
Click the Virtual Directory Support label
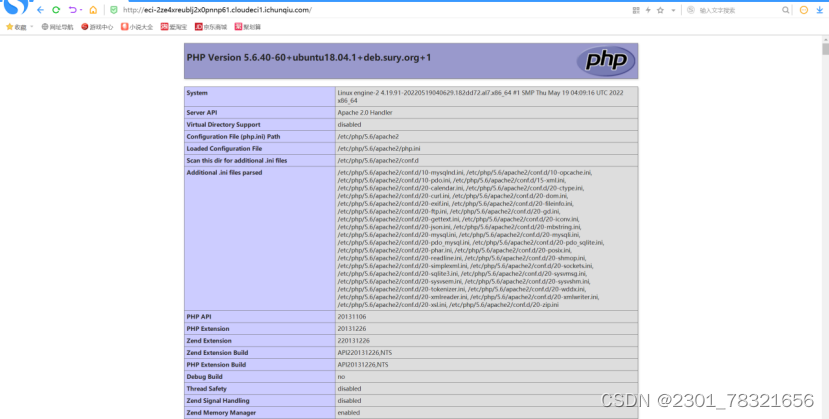pyautogui.click(x=223, y=125)
